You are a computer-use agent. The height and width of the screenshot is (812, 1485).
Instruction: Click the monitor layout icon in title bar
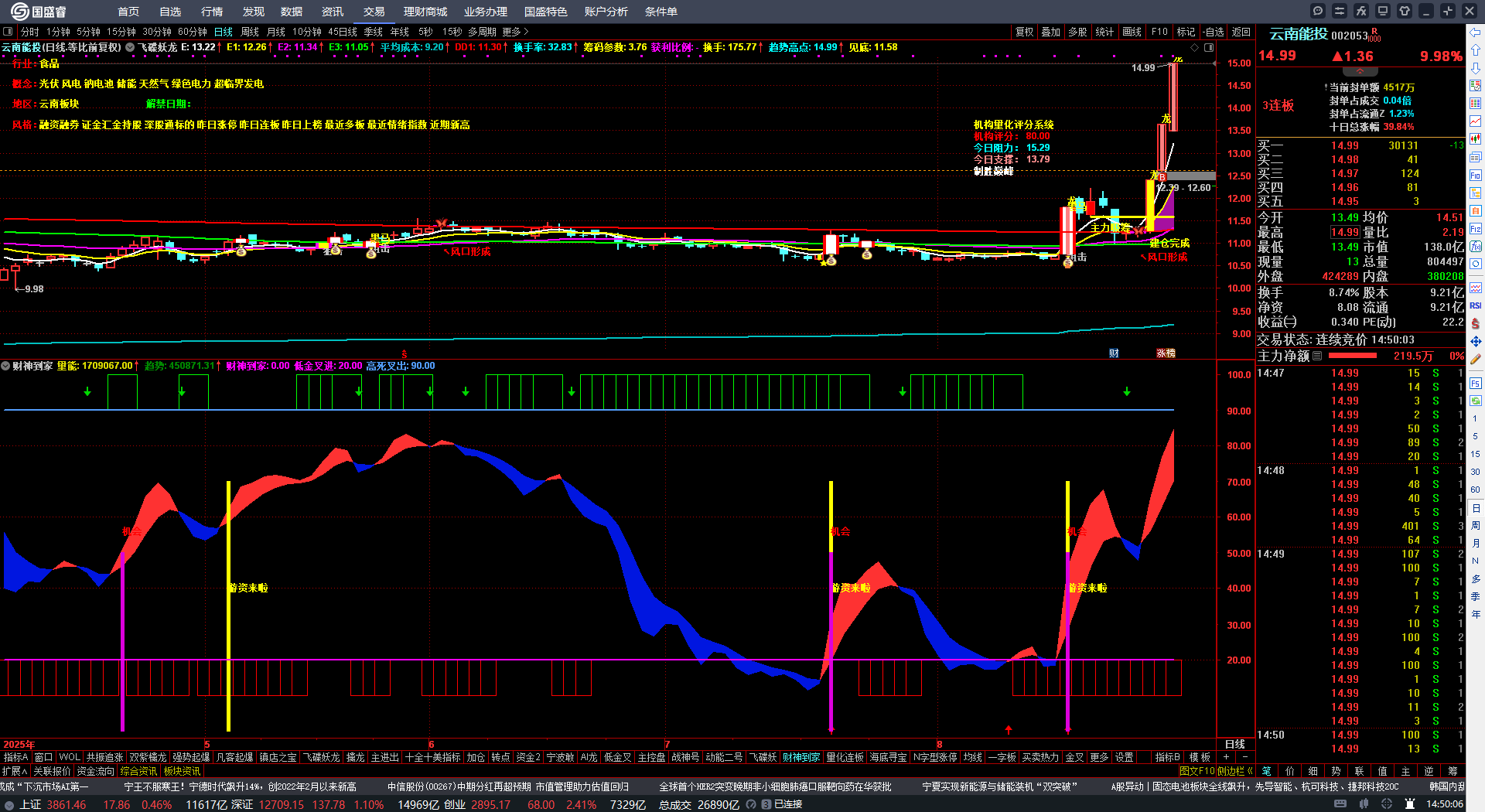1383,11
